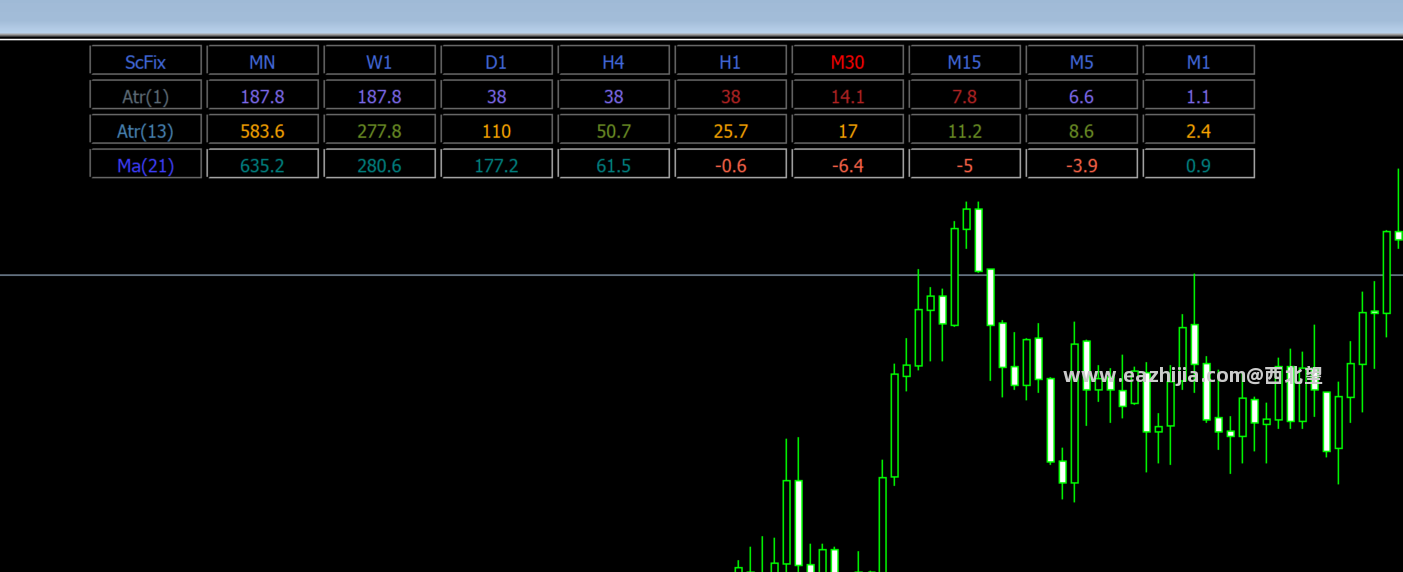Click Atr(1) value 38 under H4
Viewport: 1403px width, 572px height.
(614, 95)
